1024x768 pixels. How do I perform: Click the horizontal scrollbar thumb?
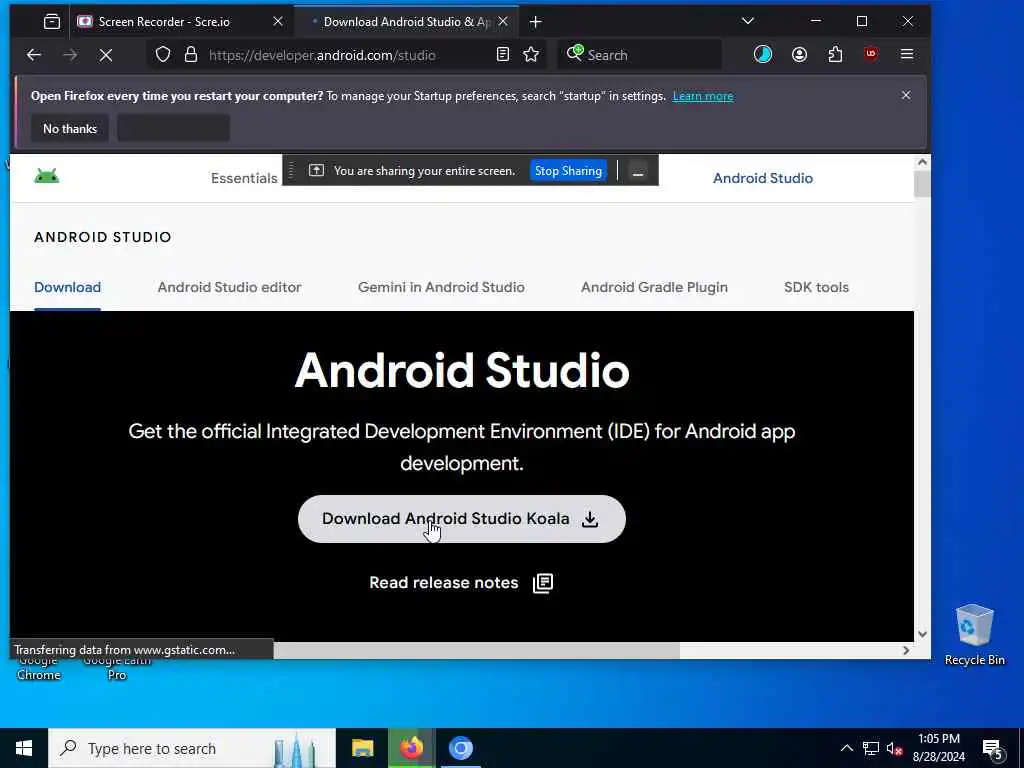click(476, 650)
